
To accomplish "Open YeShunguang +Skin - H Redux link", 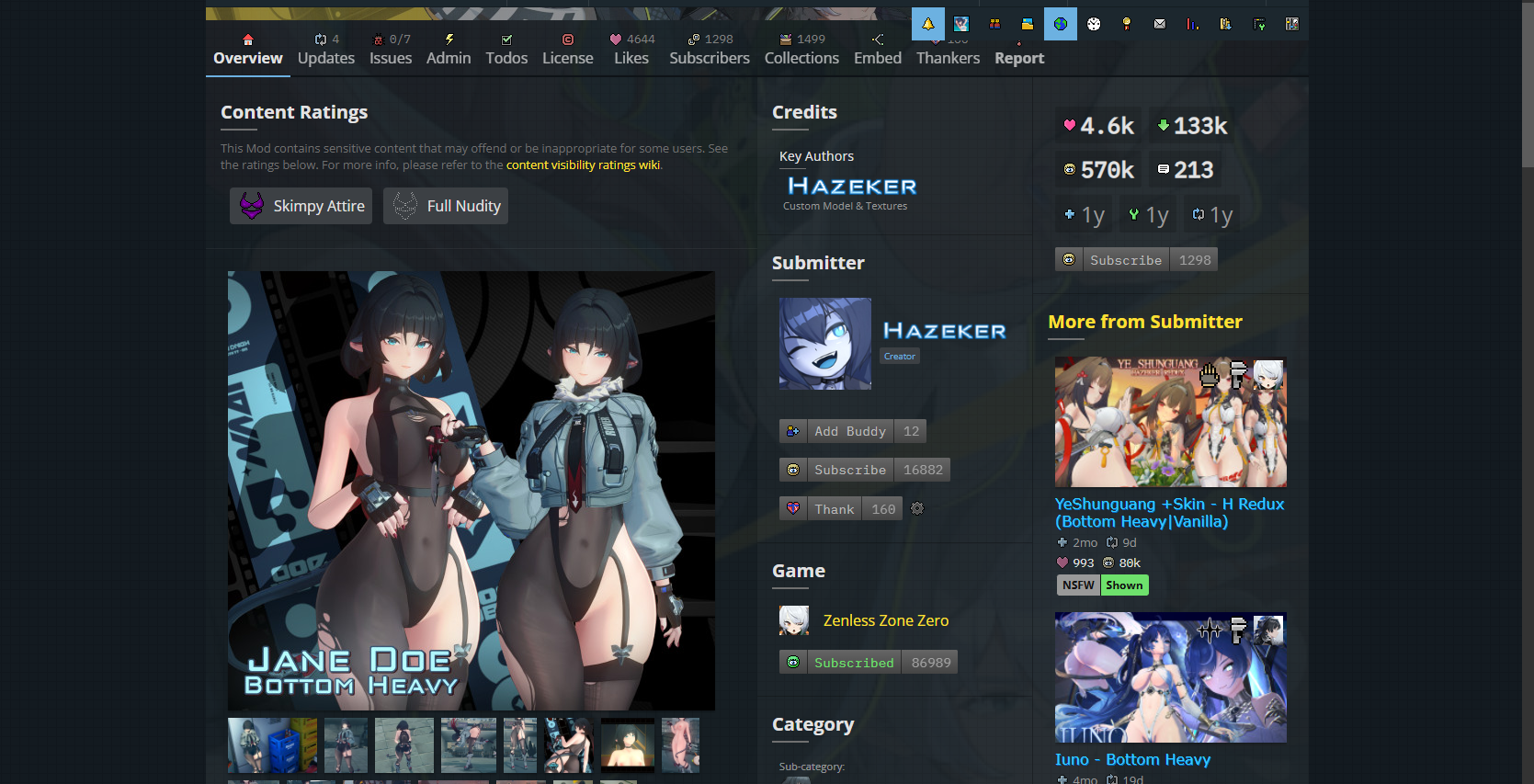I will point(1169,513).
